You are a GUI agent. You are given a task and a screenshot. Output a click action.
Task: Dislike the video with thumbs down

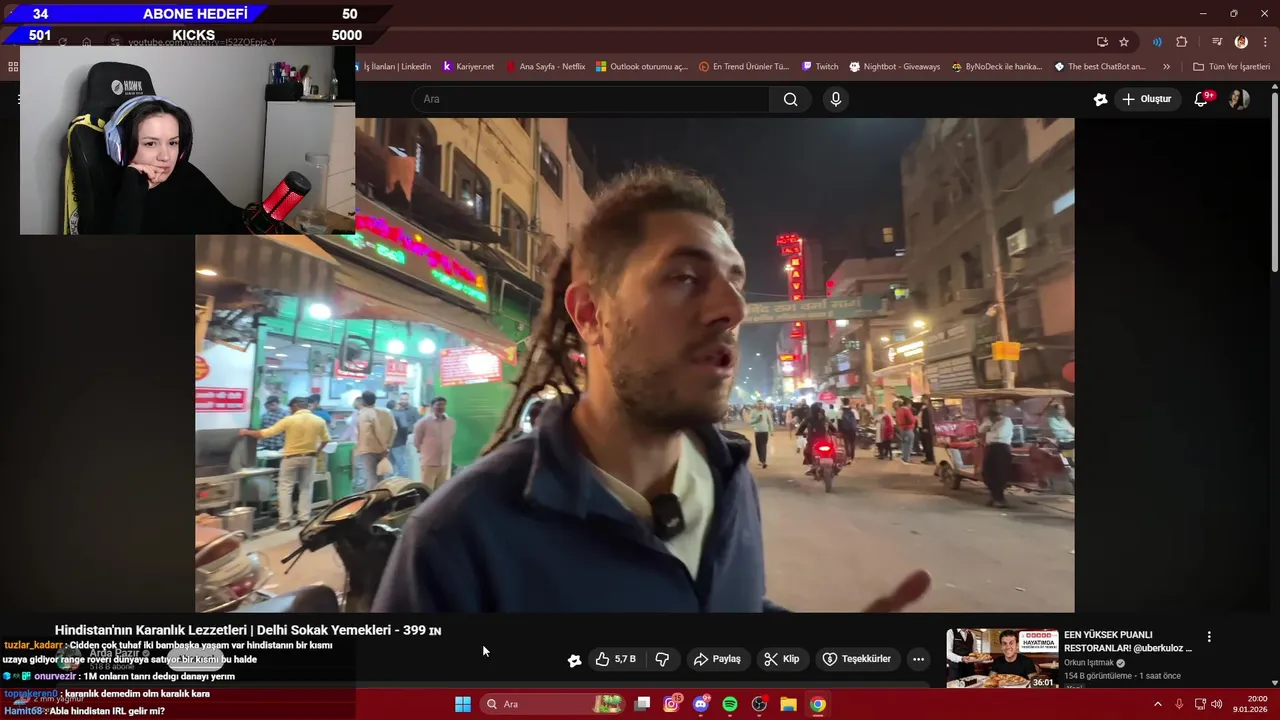tap(662, 659)
